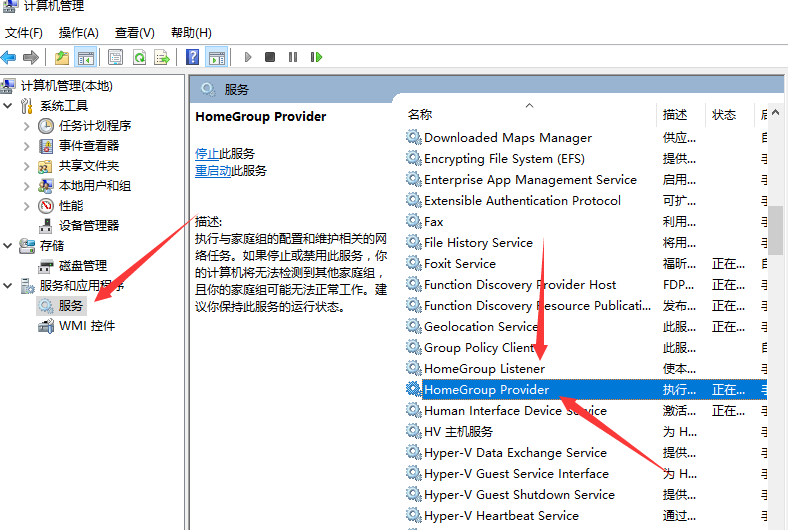
Task: Select 任务计划程序 tree item
Action: tap(95, 126)
